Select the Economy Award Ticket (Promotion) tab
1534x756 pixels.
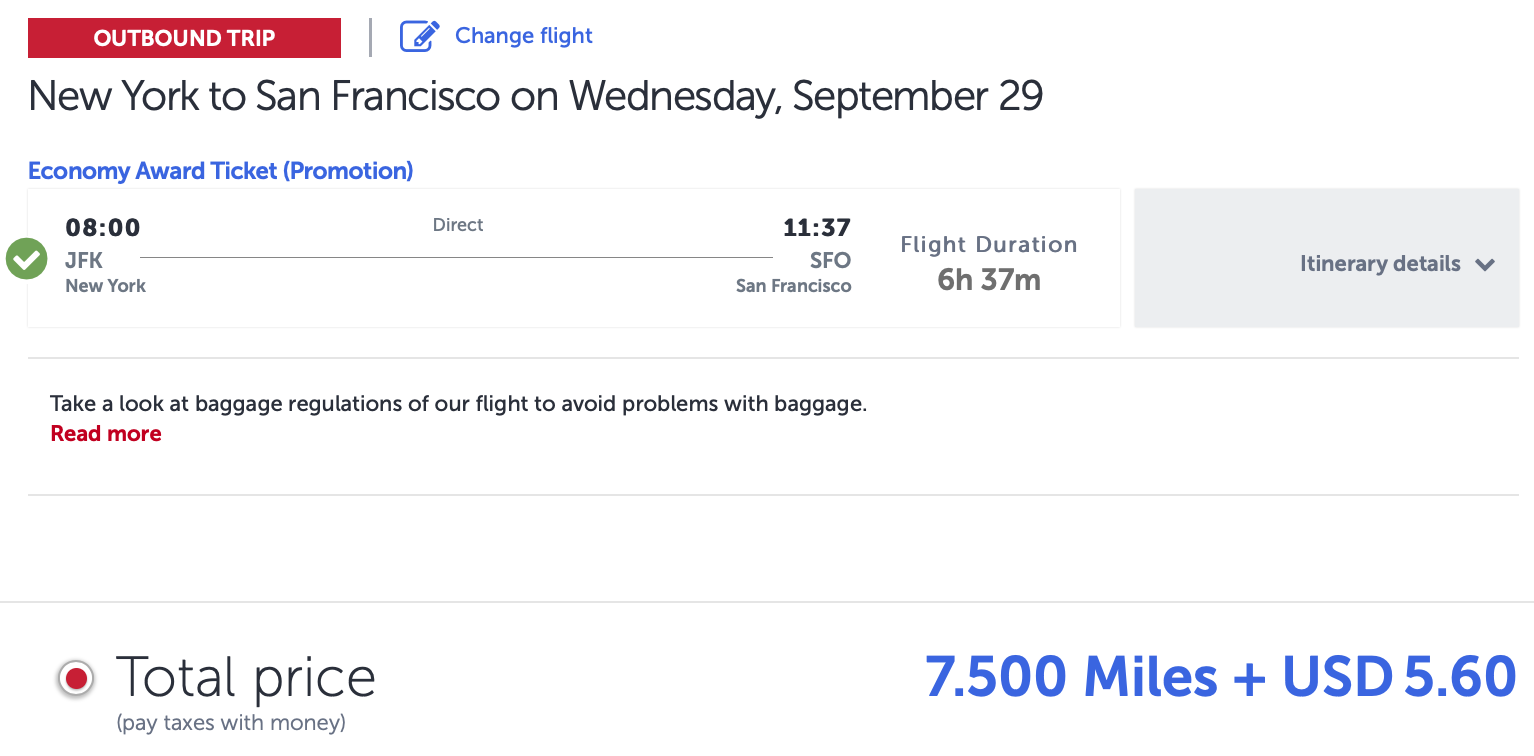click(220, 170)
